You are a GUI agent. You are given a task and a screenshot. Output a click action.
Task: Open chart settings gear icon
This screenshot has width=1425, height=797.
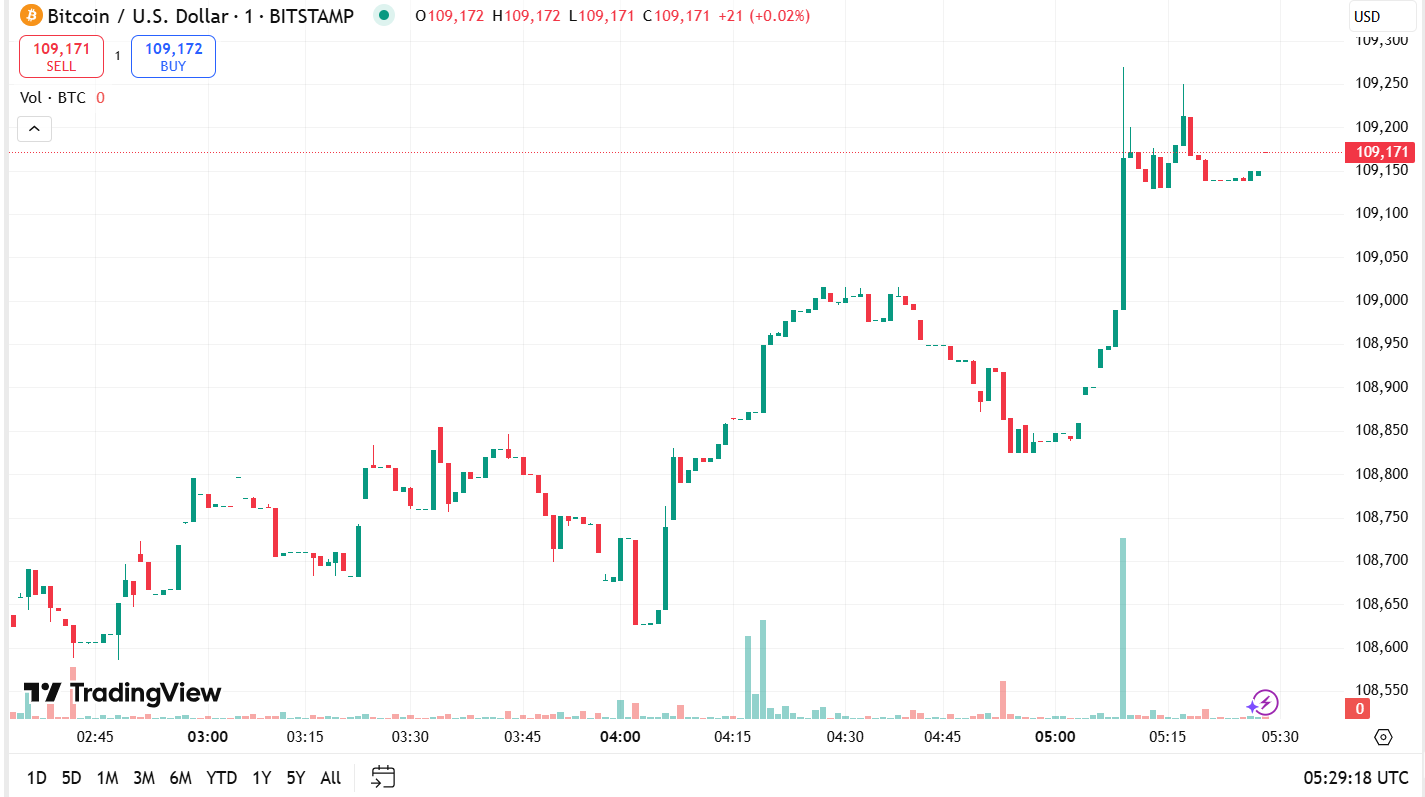[x=1383, y=737]
